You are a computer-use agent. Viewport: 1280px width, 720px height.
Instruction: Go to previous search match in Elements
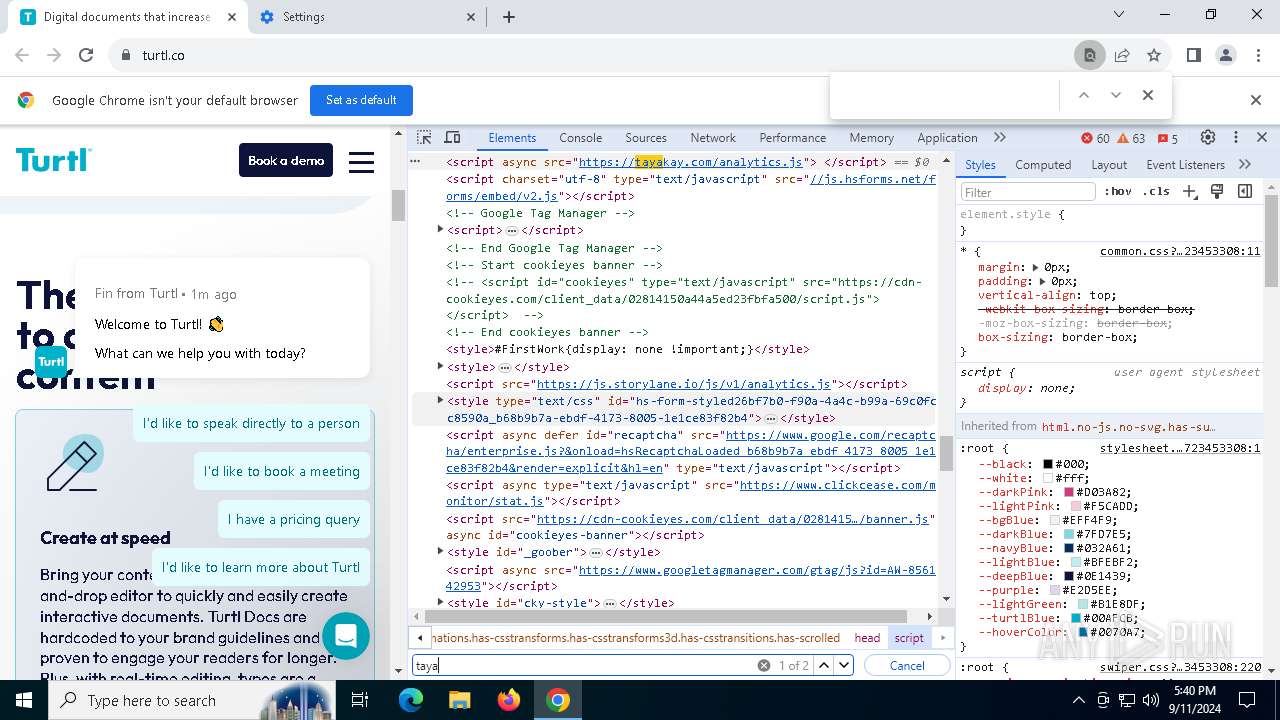point(824,665)
